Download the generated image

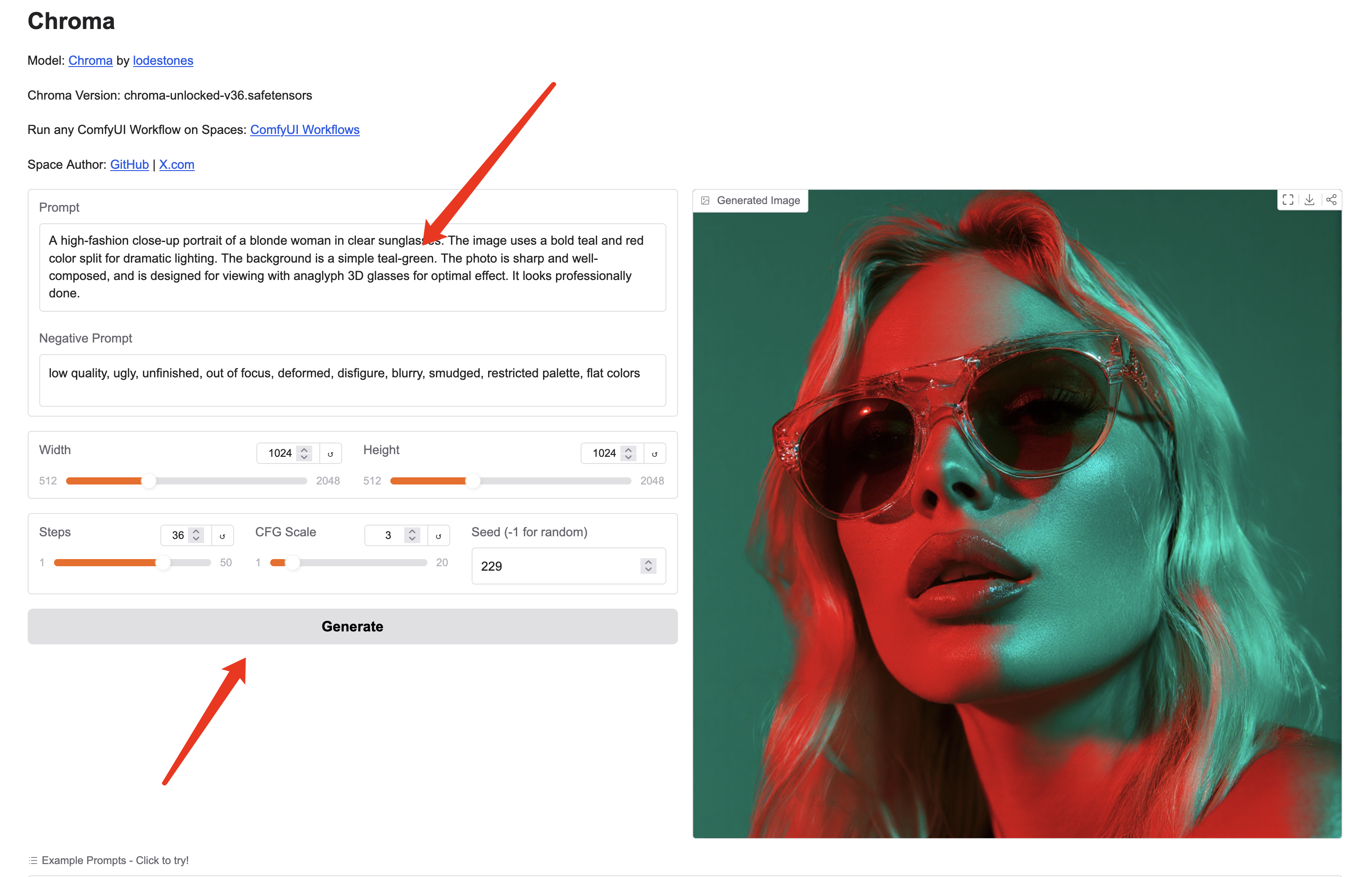coord(1309,200)
